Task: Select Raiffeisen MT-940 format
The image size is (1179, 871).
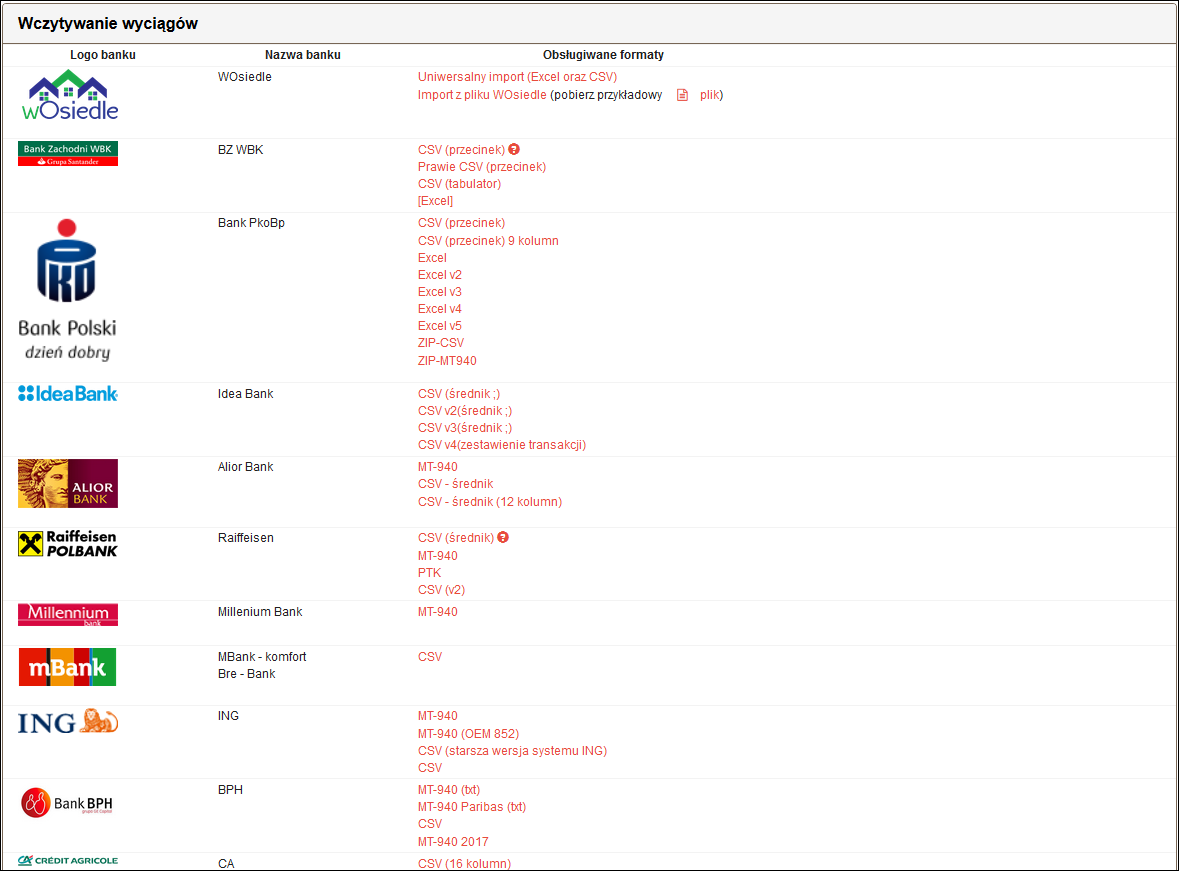Action: 438,556
